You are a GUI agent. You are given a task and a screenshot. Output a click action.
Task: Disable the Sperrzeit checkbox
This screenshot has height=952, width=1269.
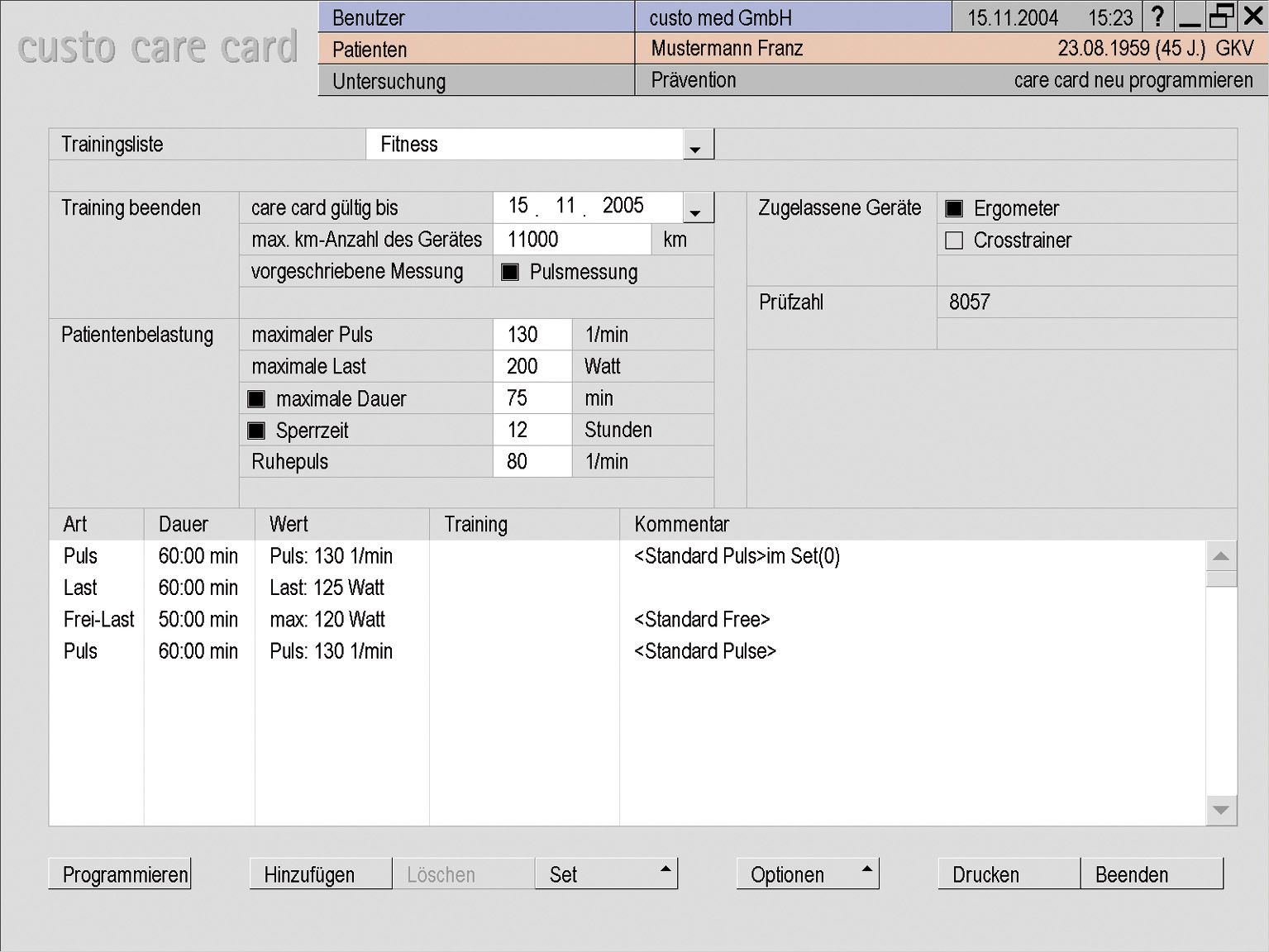[256, 431]
